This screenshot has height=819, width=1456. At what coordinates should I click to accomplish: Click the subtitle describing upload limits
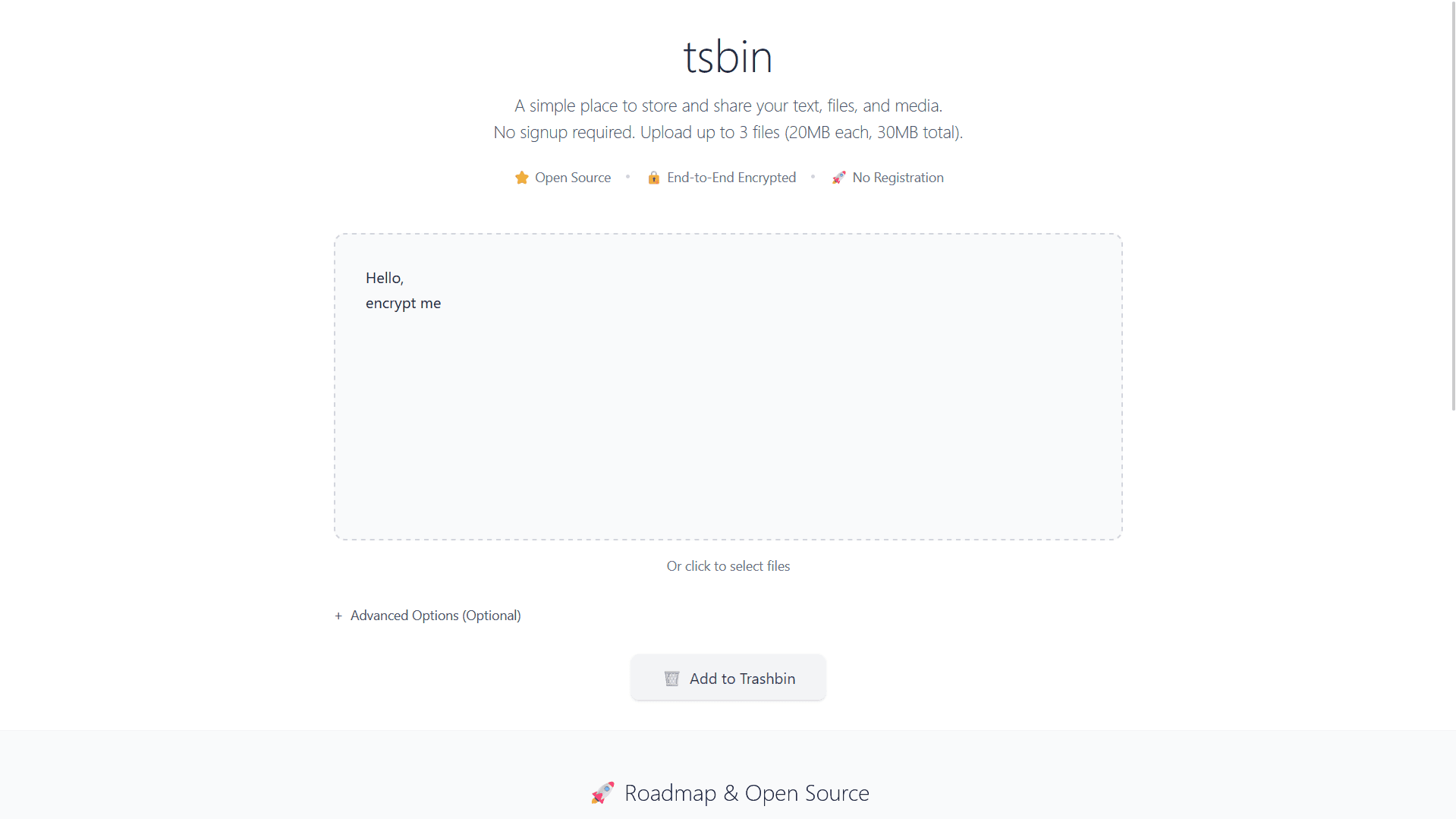728,132
